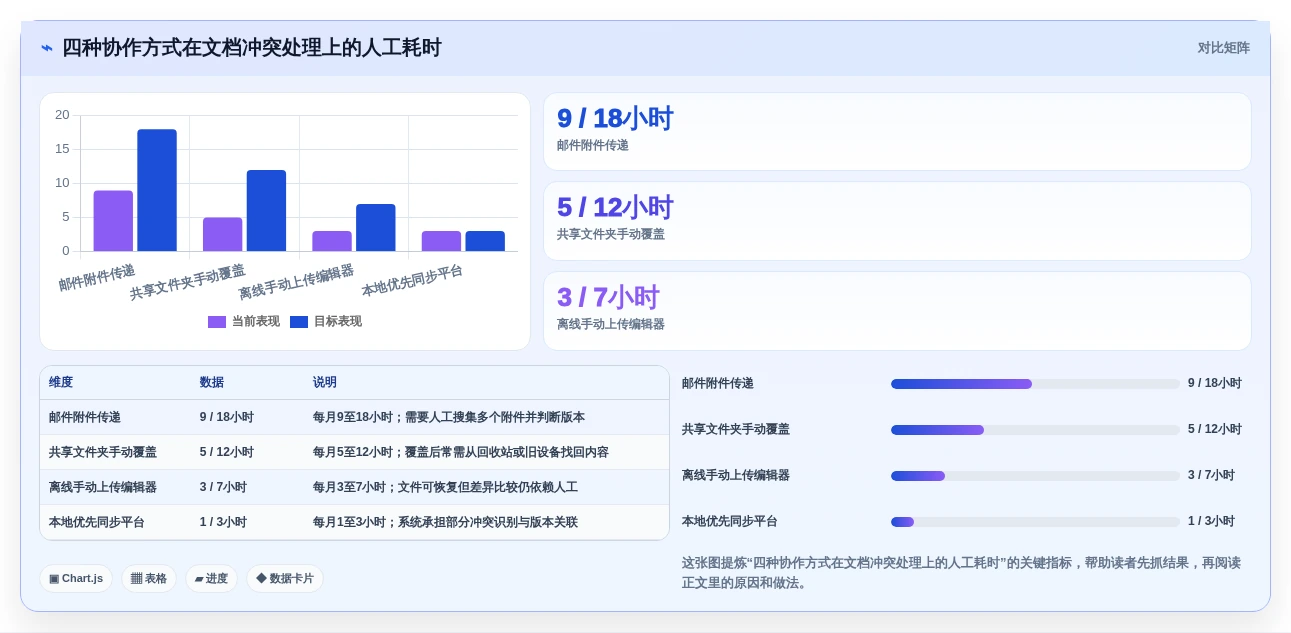Click the lightning icon beside the title

point(46,48)
